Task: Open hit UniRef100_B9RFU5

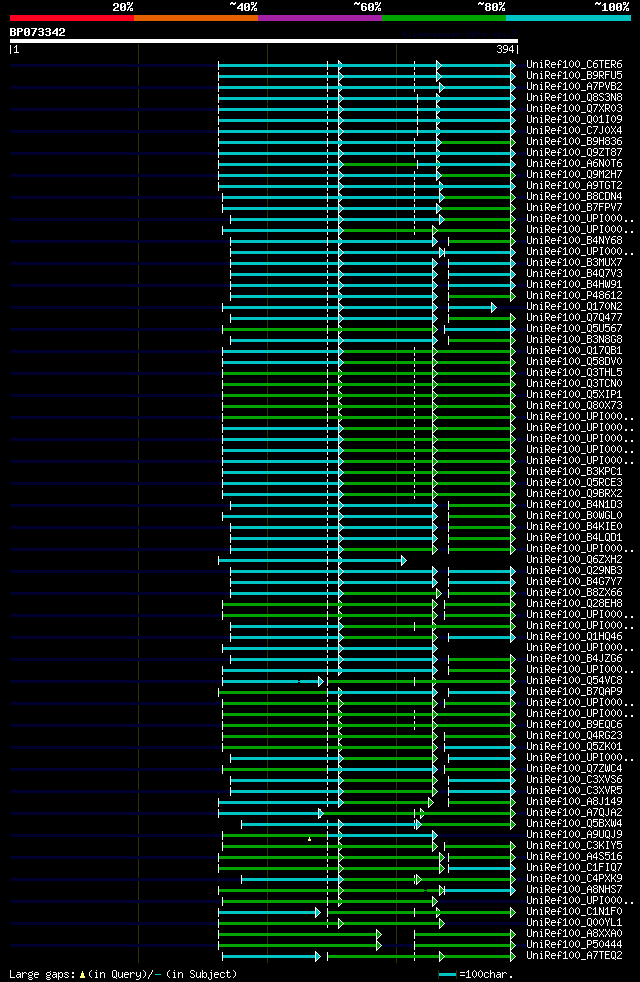Action: tap(574, 75)
